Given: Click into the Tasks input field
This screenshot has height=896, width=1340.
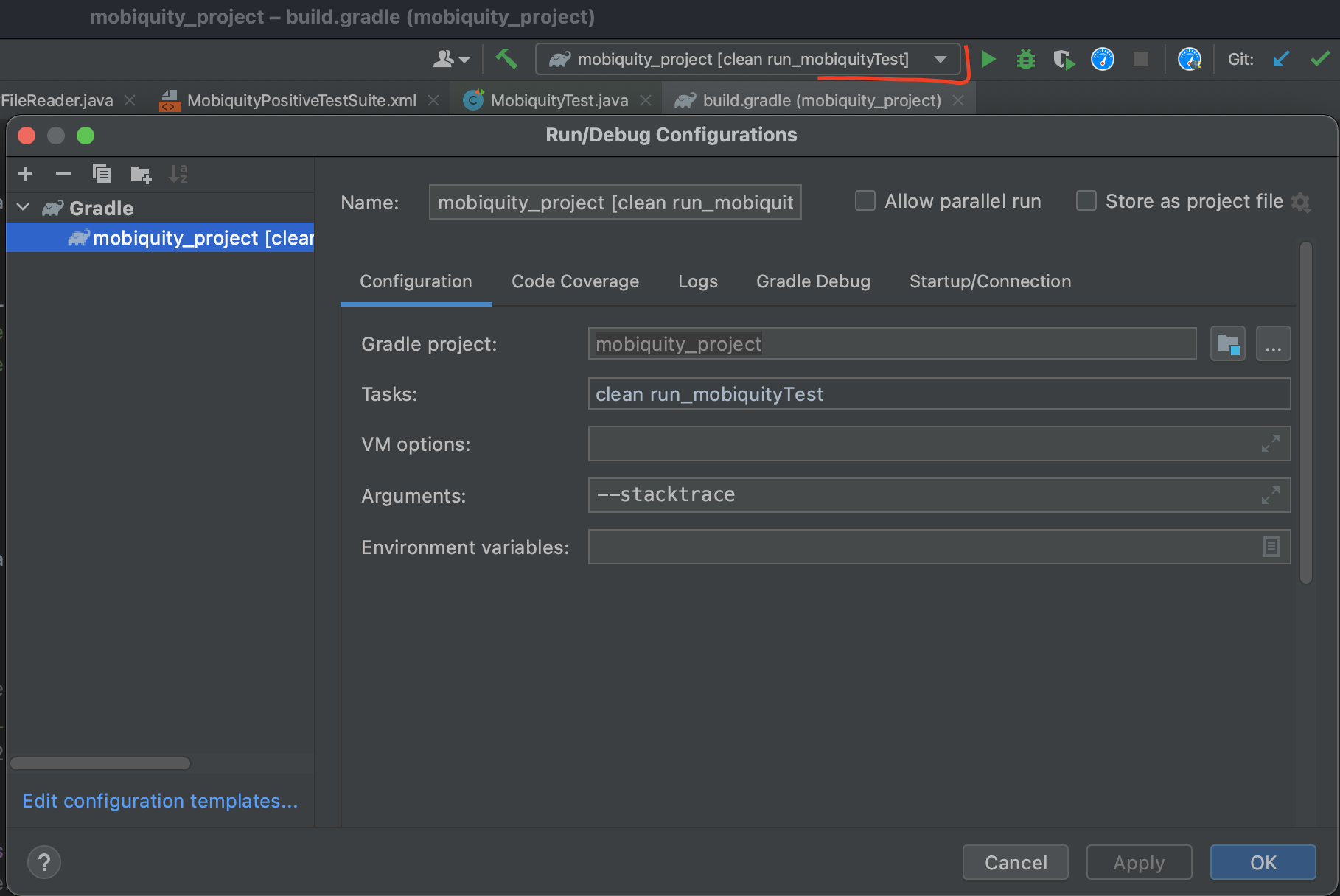Looking at the screenshot, I should (x=939, y=393).
